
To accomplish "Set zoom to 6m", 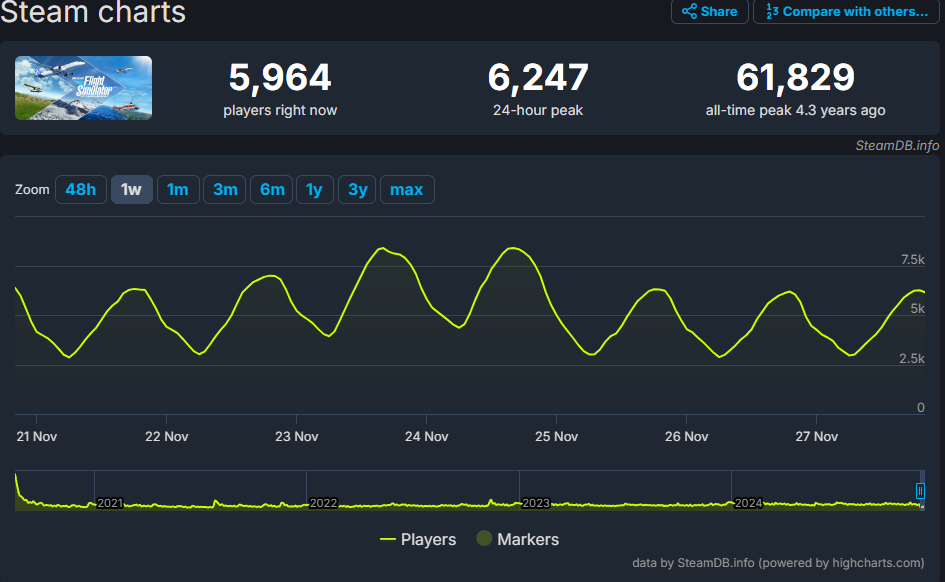I will tap(272, 190).
